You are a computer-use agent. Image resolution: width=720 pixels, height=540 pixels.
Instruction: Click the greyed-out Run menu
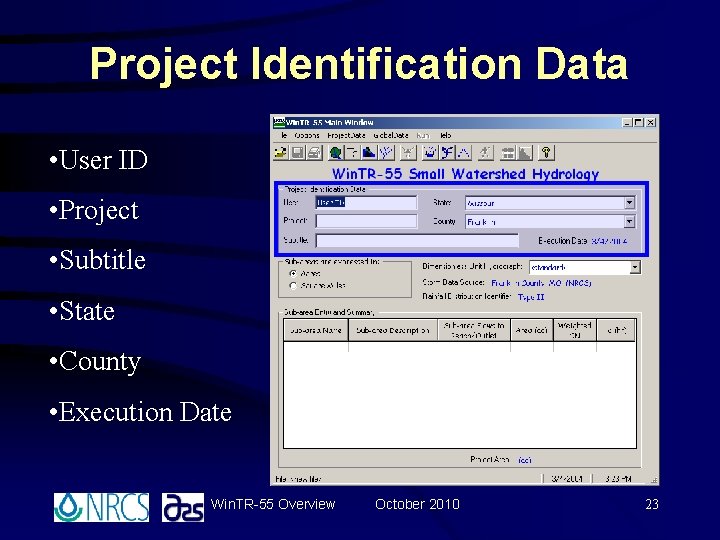point(422,135)
